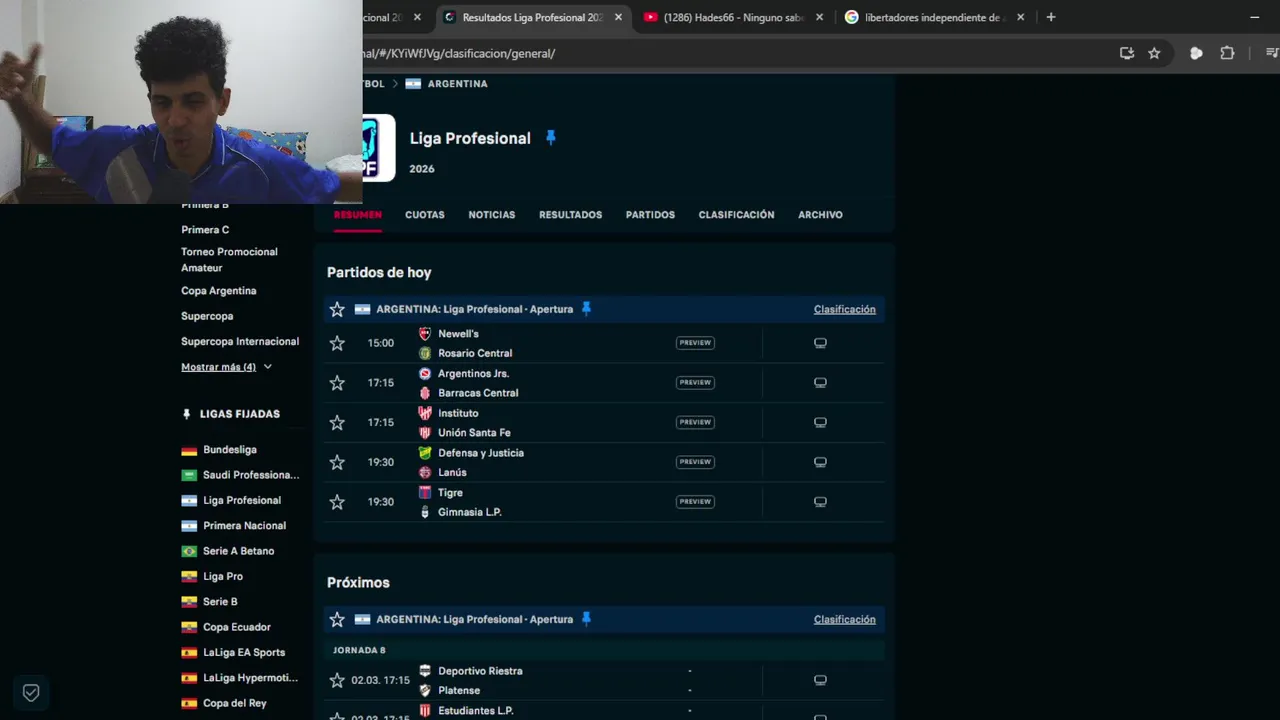Open PREVIEW for Instituto vs Unión Santa Fe
Image resolution: width=1280 pixels, height=720 pixels.
(695, 422)
